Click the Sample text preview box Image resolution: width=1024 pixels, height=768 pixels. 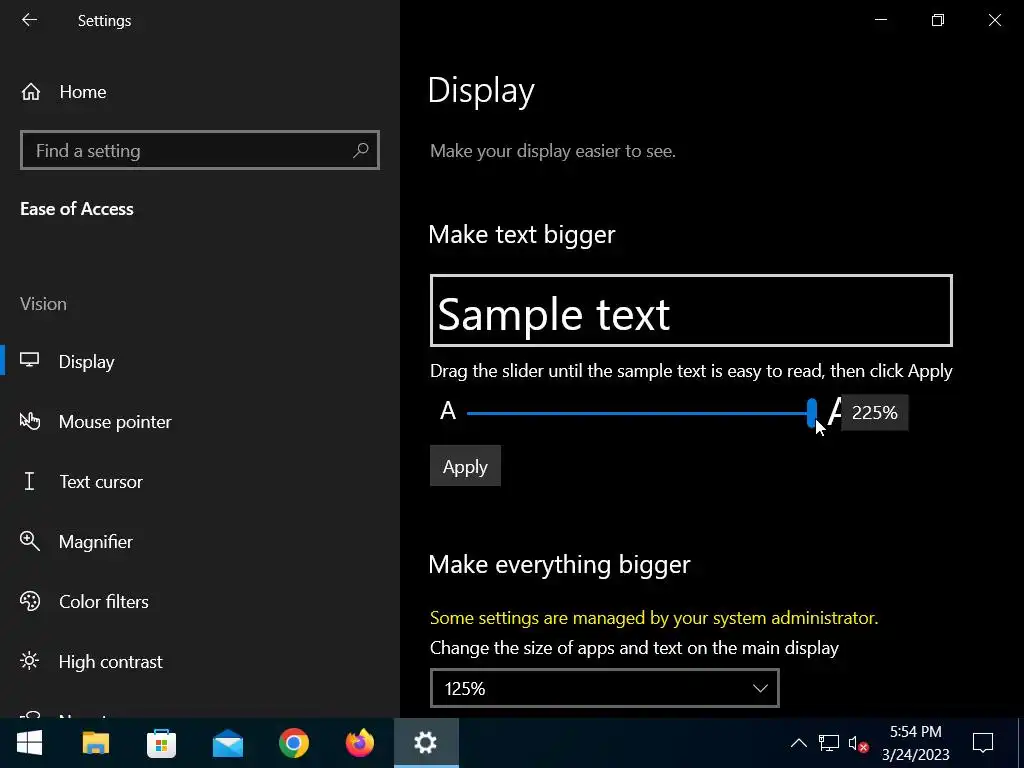pyautogui.click(x=691, y=311)
